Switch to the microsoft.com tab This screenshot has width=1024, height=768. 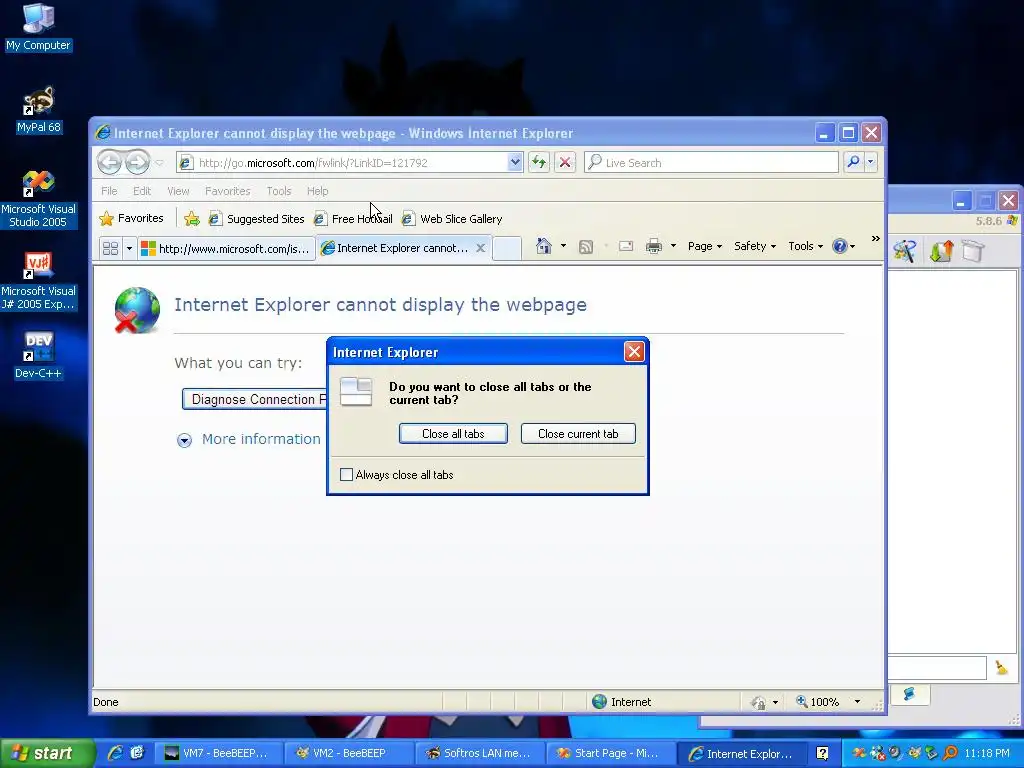[x=227, y=249]
